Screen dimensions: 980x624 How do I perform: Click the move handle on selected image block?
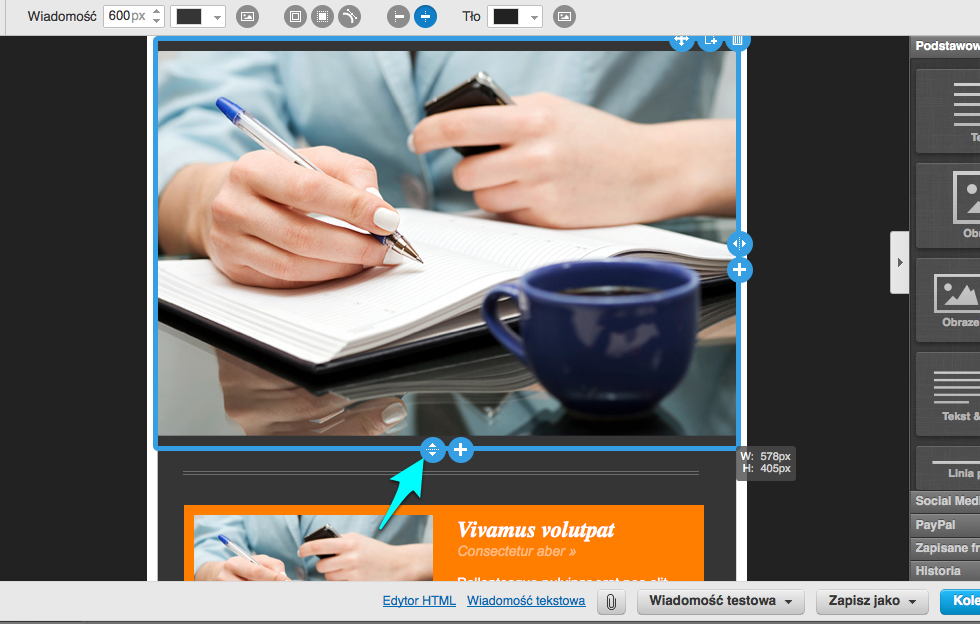682,41
